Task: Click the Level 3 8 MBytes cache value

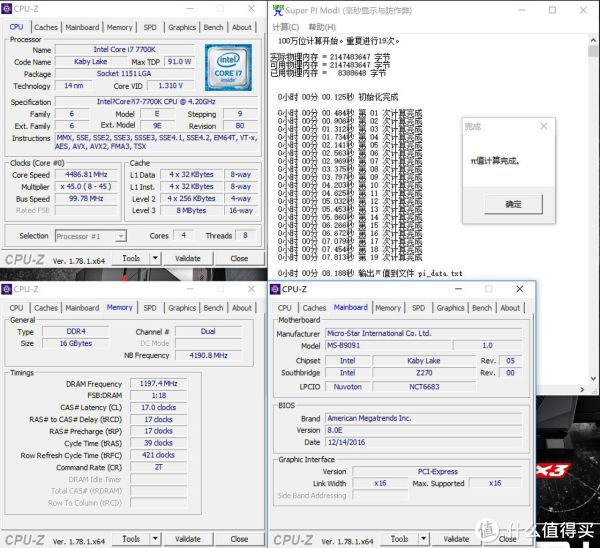Action: coord(191,210)
